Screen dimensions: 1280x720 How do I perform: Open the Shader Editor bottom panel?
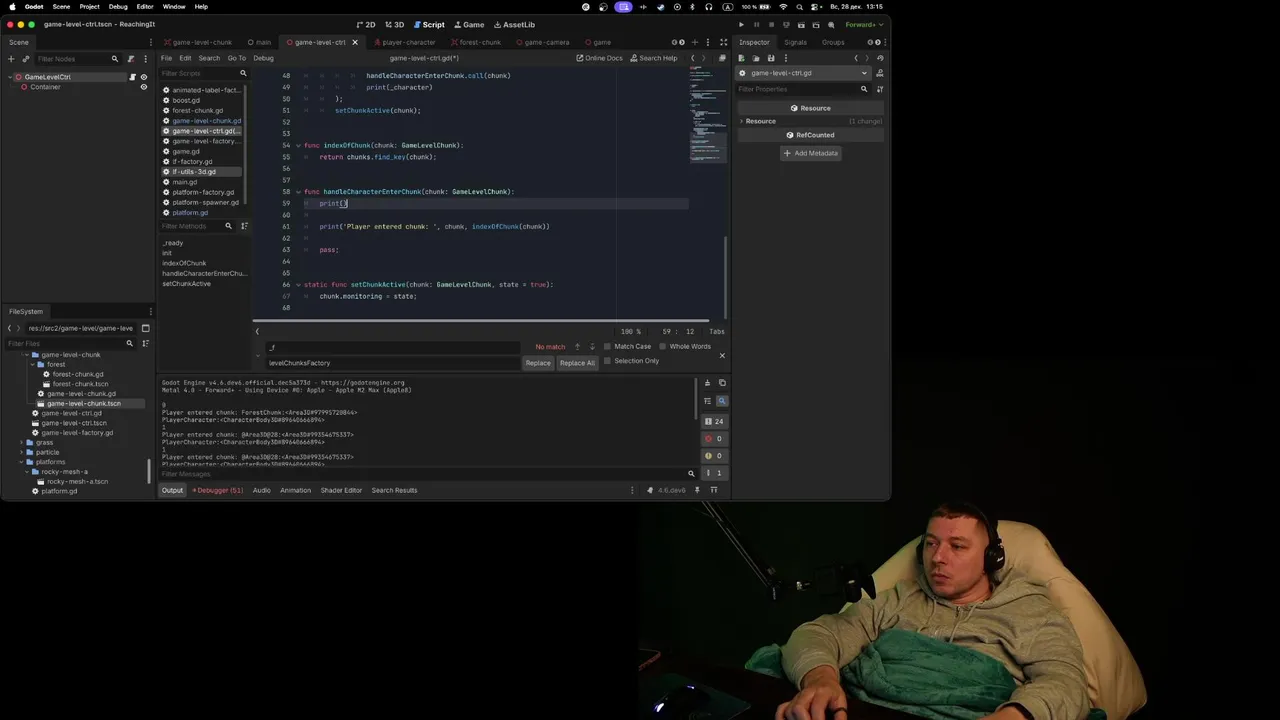[341, 490]
